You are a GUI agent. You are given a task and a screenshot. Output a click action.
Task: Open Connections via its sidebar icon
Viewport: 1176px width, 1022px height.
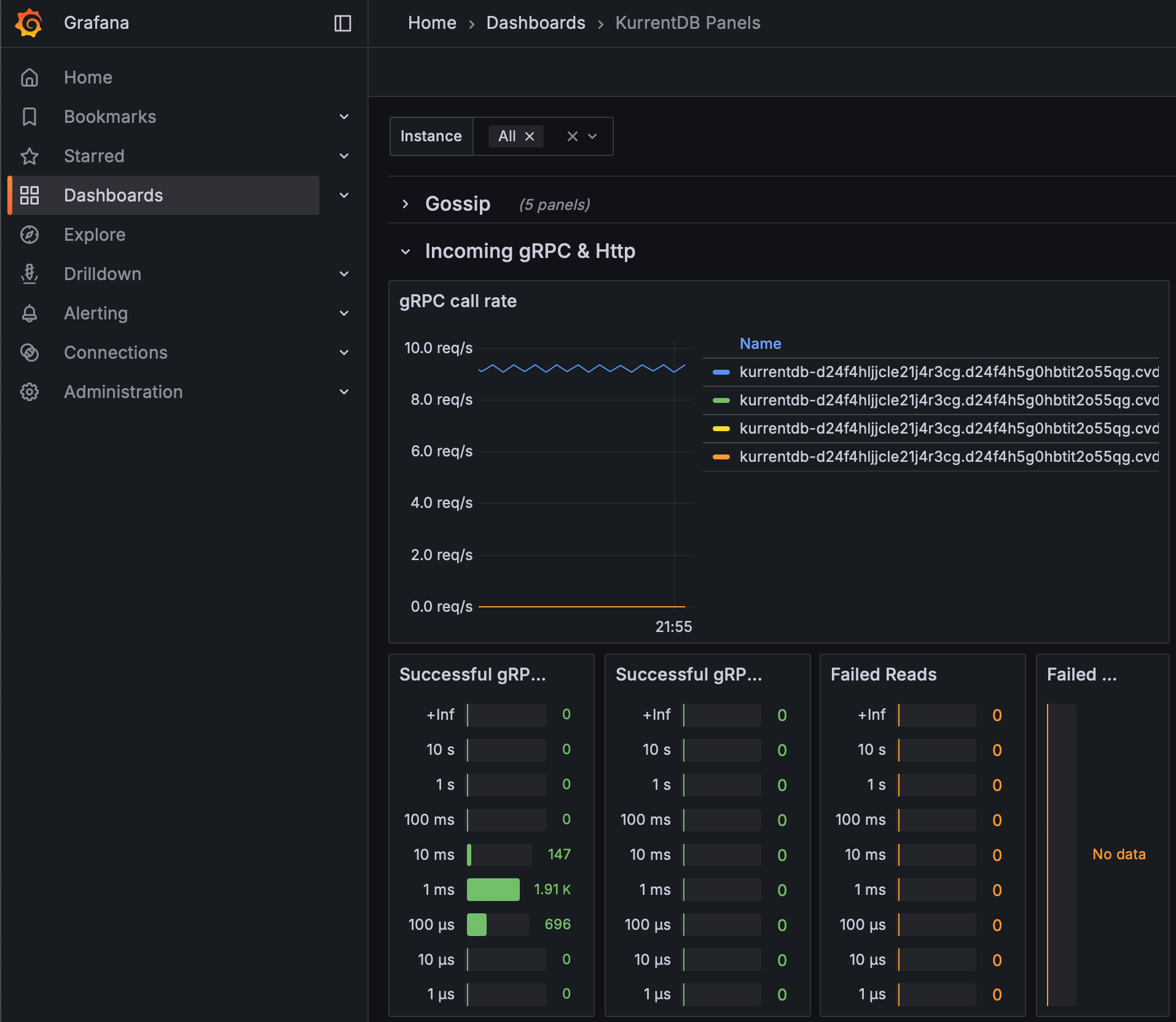pos(29,353)
